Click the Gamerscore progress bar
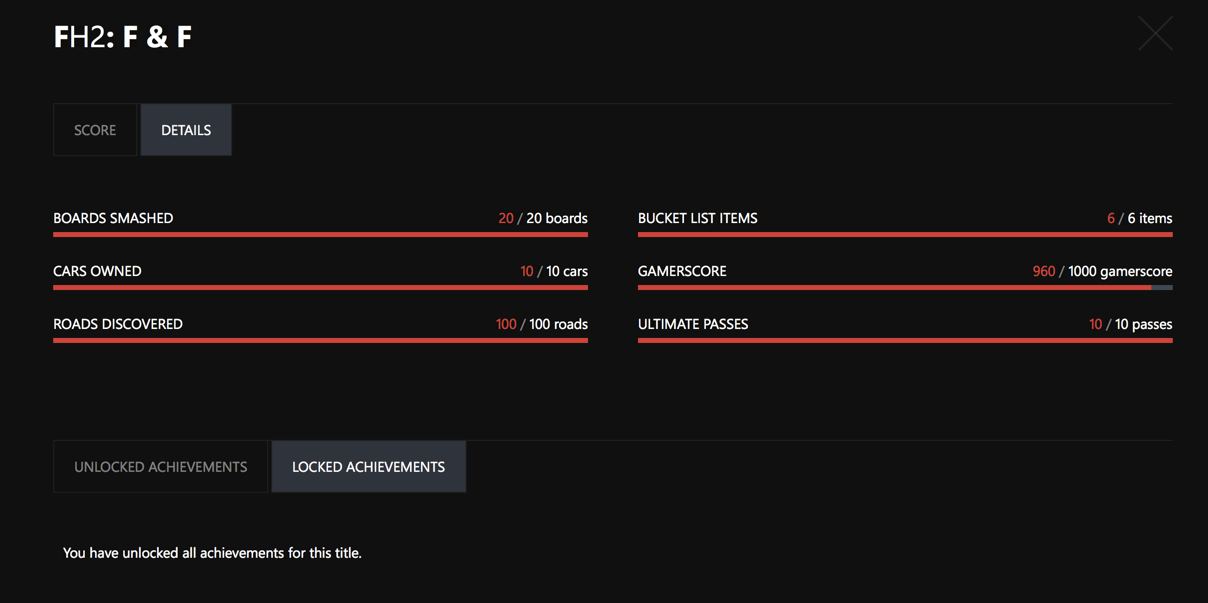The width and height of the screenshot is (1208, 603). [905, 287]
